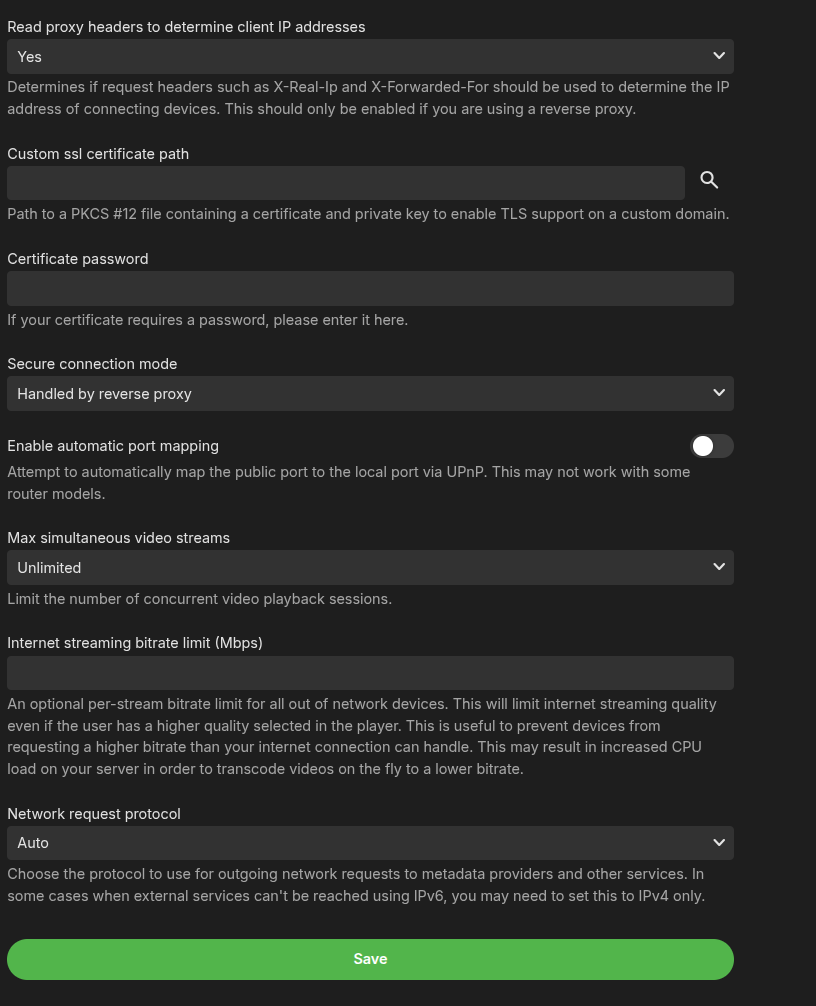Viewport: 816px width, 1006px height.
Task: Expand the Network request protocol dropdown
Action: (x=370, y=843)
